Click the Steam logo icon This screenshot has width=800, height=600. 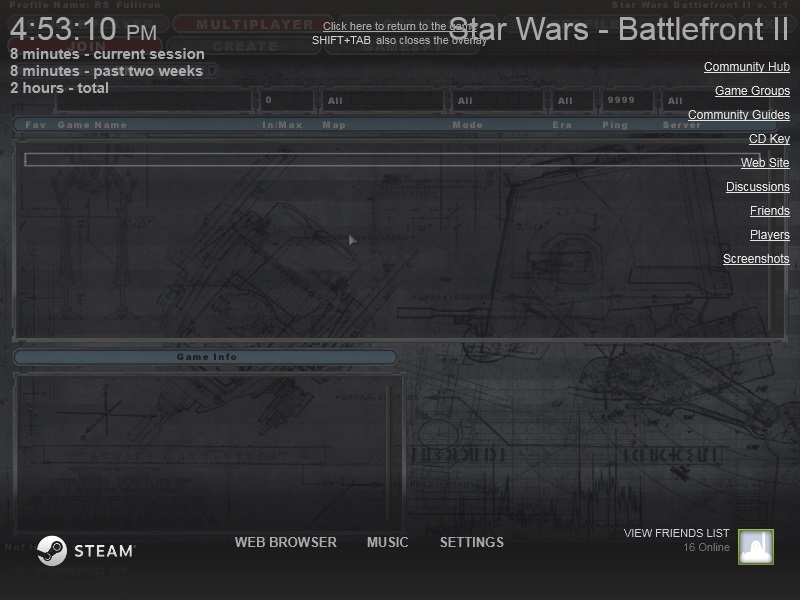52,550
